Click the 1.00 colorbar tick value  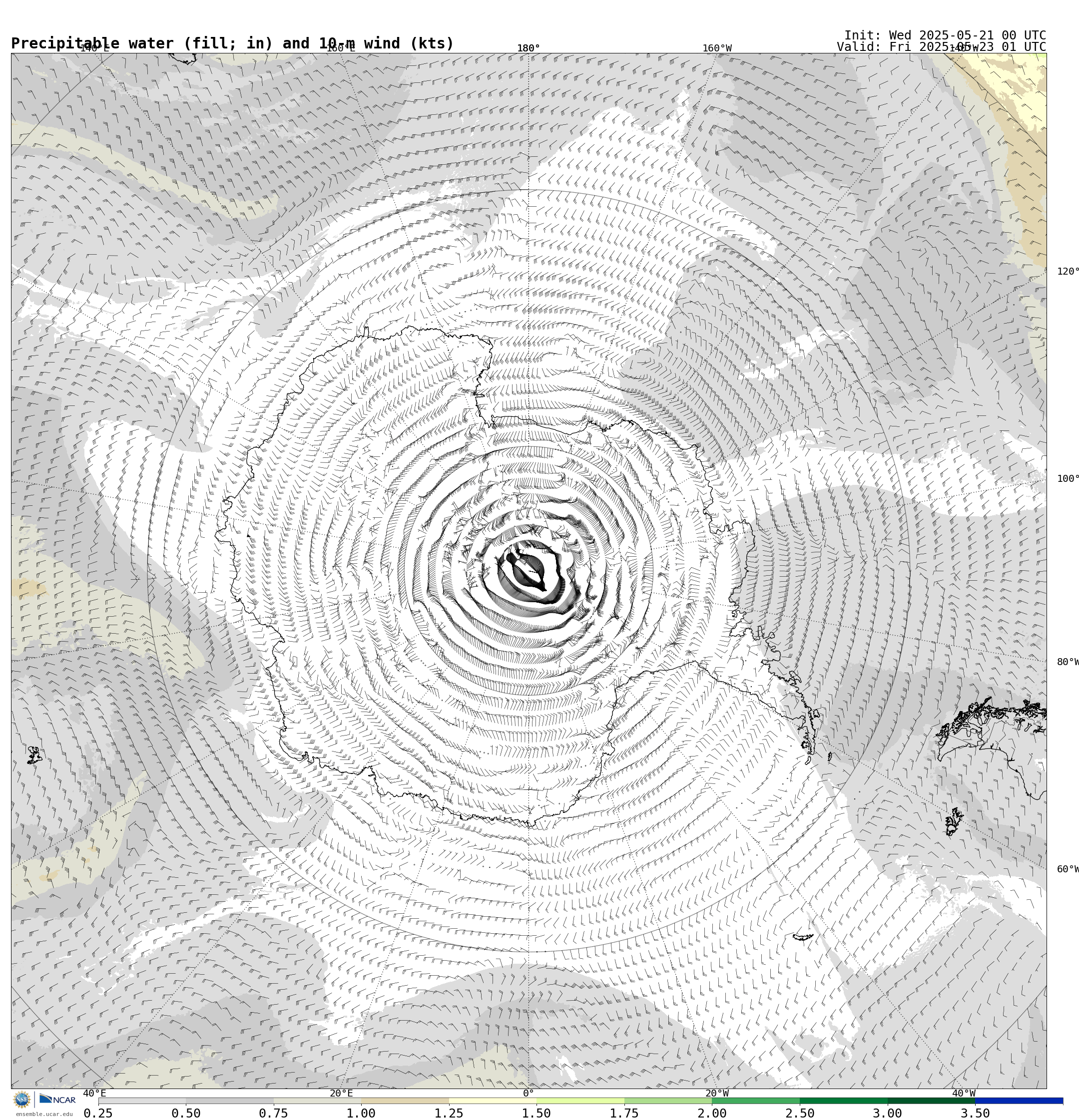click(361, 1113)
